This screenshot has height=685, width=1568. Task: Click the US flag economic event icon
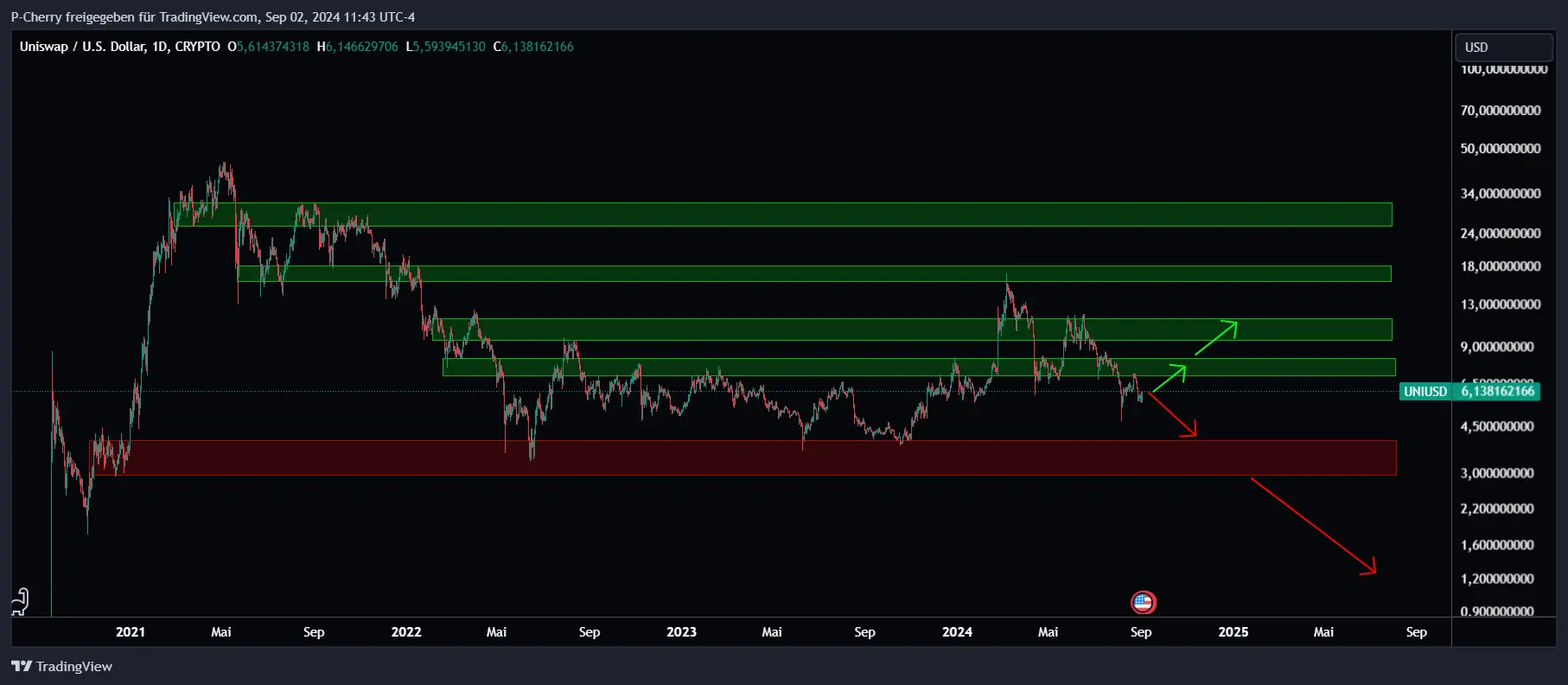tap(1143, 602)
